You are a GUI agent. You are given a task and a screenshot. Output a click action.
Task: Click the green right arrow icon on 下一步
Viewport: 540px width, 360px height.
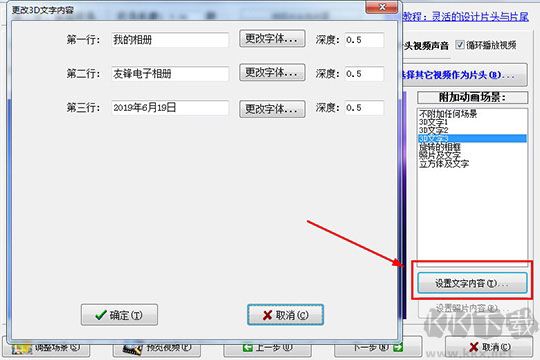tap(398, 348)
